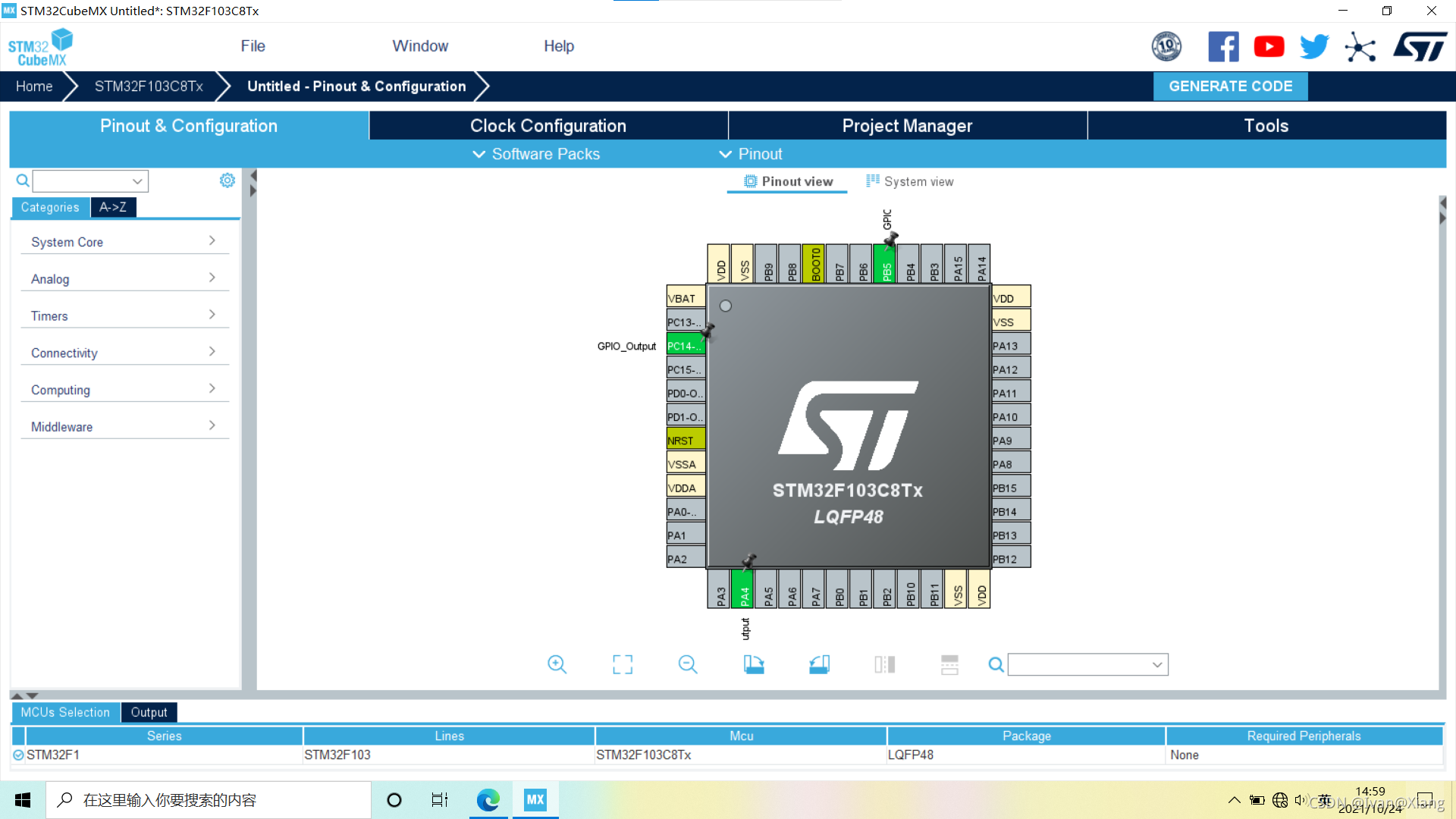Click the Series column header

click(164, 736)
